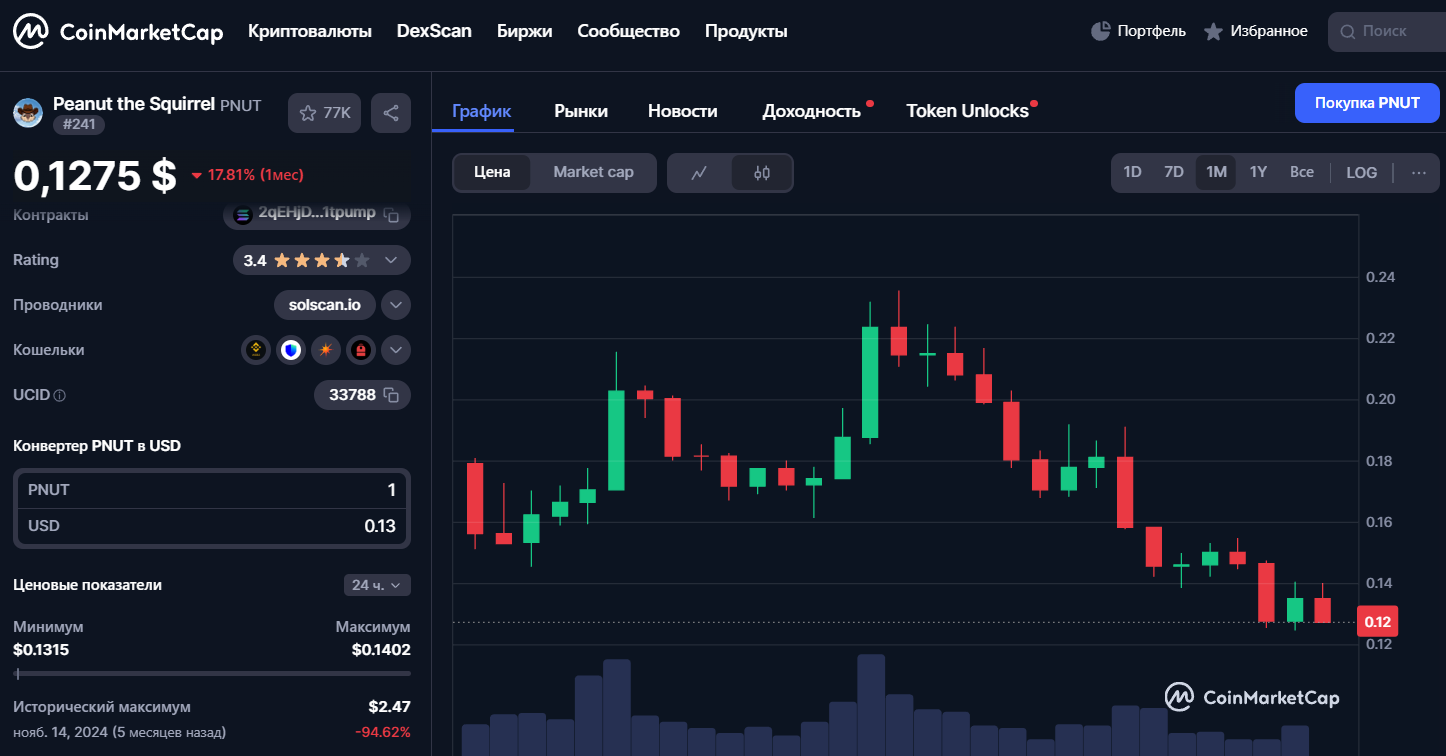Set chart range to Все

pos(1302,172)
